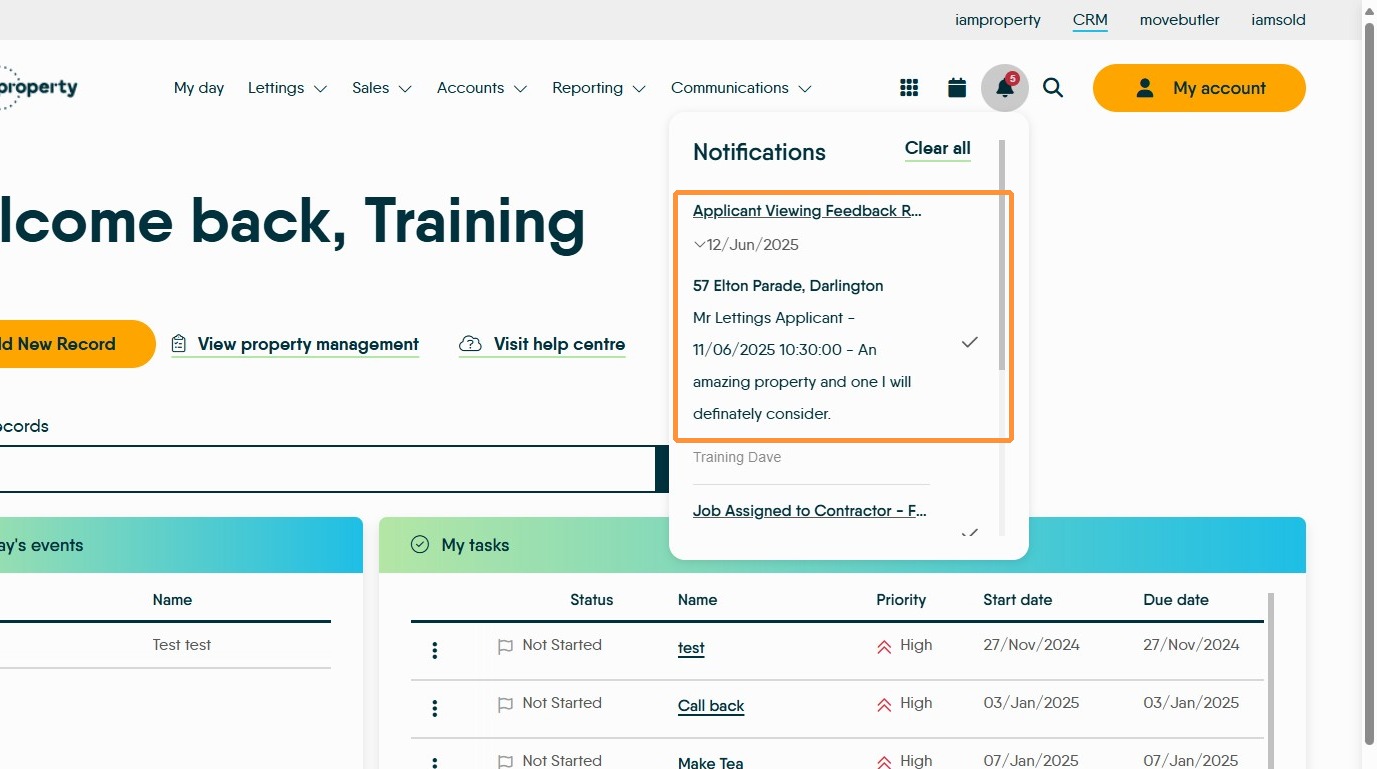
Task: Click the notifications bell icon
Action: (1005, 88)
